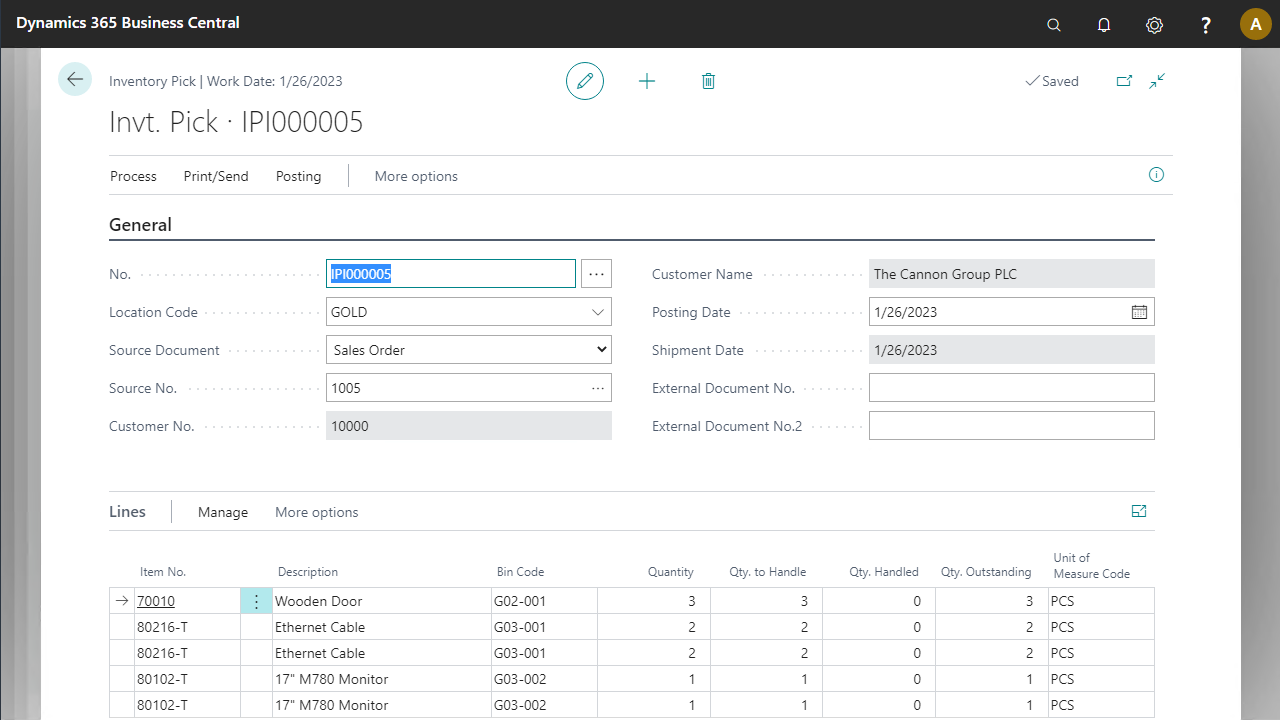Sort by the Item No. column header

point(163,572)
